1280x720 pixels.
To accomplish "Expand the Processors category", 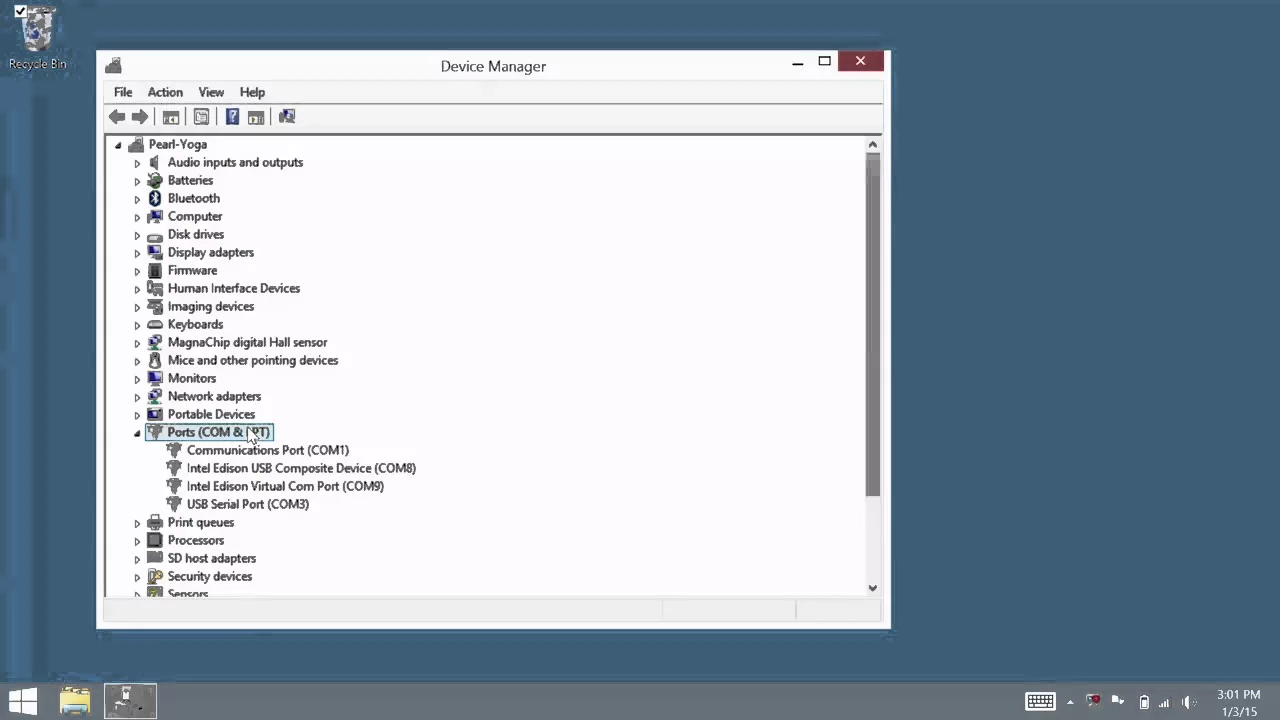I will [137, 541].
